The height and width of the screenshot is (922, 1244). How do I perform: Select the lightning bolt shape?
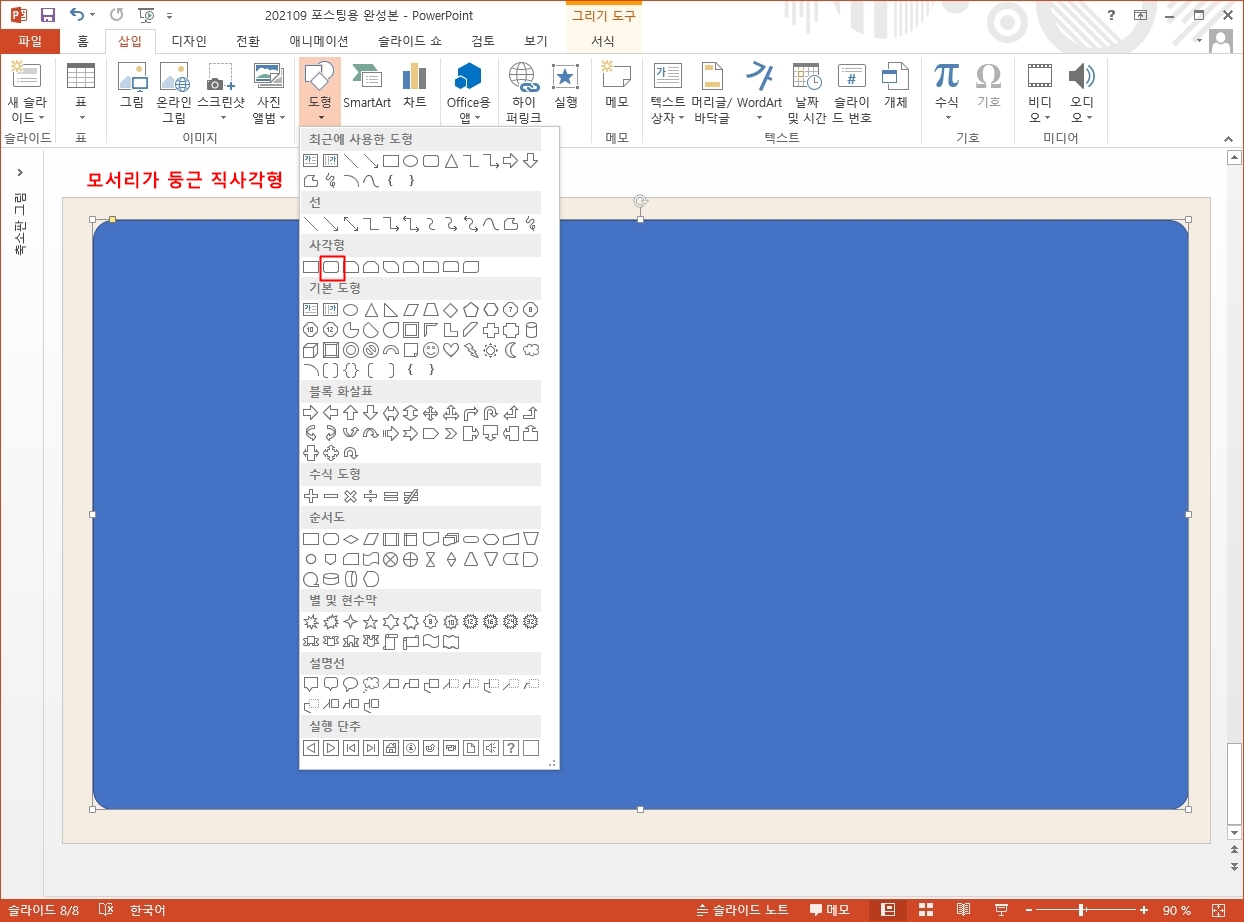point(471,350)
